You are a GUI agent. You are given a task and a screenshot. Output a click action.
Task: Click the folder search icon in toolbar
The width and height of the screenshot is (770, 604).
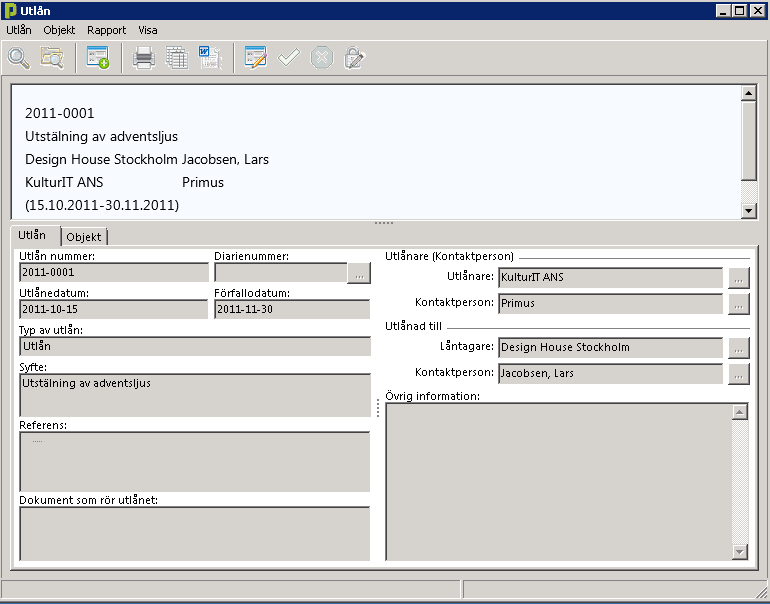click(52, 58)
